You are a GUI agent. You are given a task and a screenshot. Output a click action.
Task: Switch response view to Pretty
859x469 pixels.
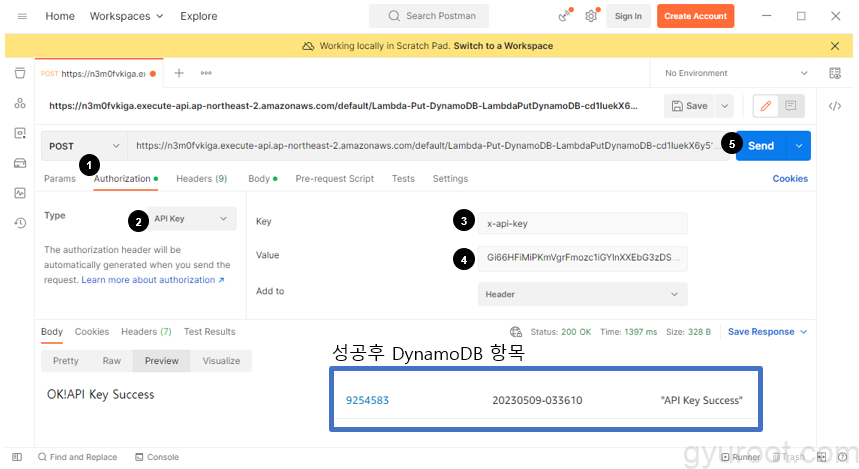point(65,361)
